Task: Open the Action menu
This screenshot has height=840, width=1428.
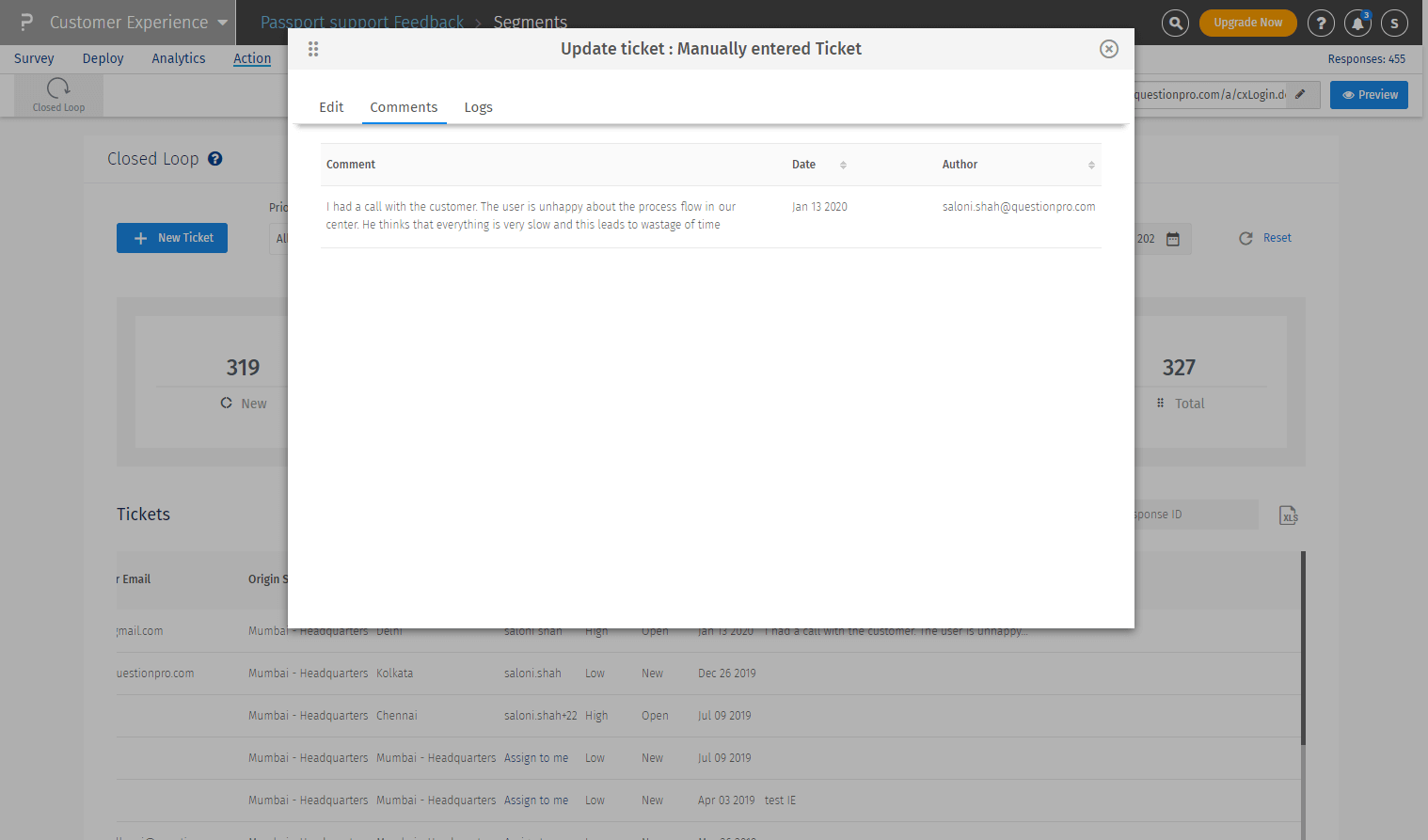Action: (x=252, y=58)
